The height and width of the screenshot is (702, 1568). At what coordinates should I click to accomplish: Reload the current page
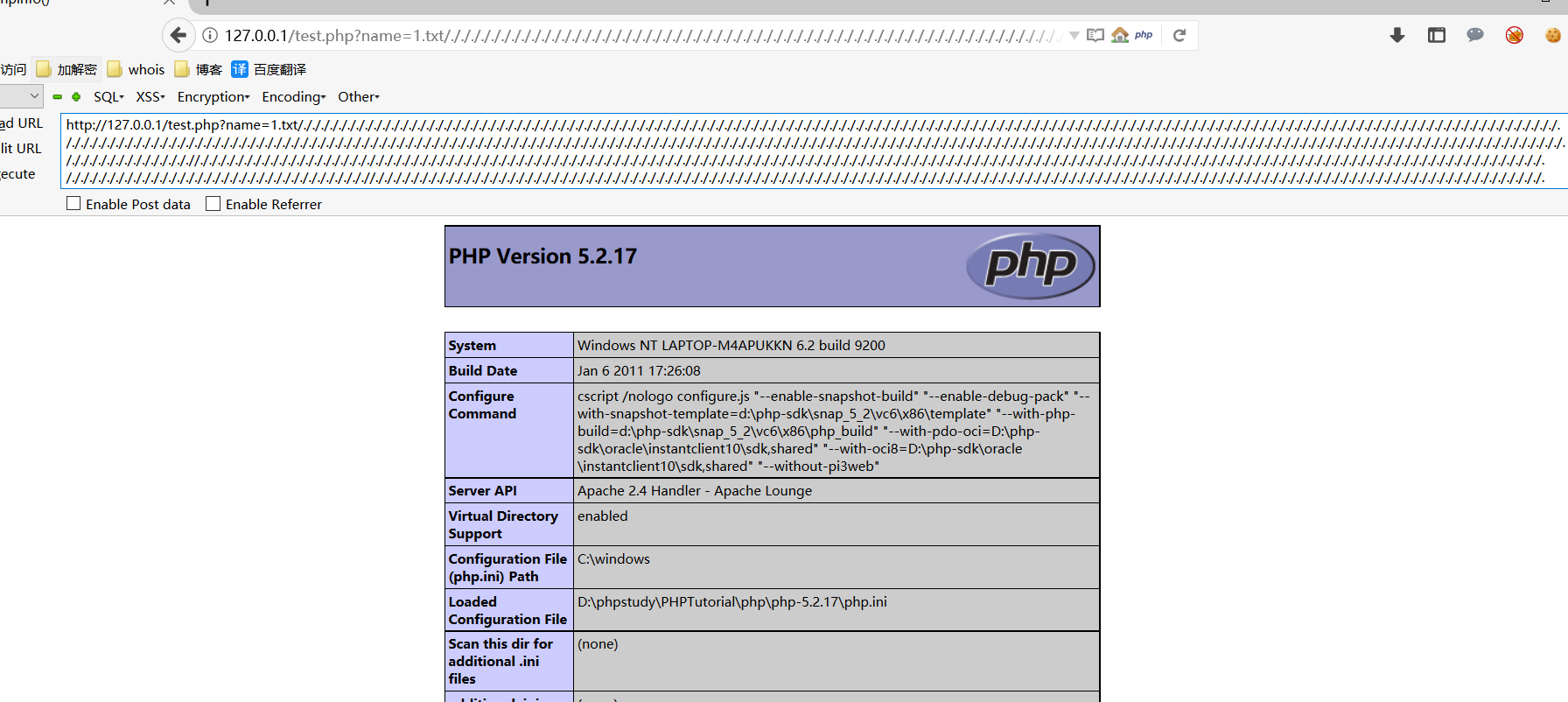1179,35
